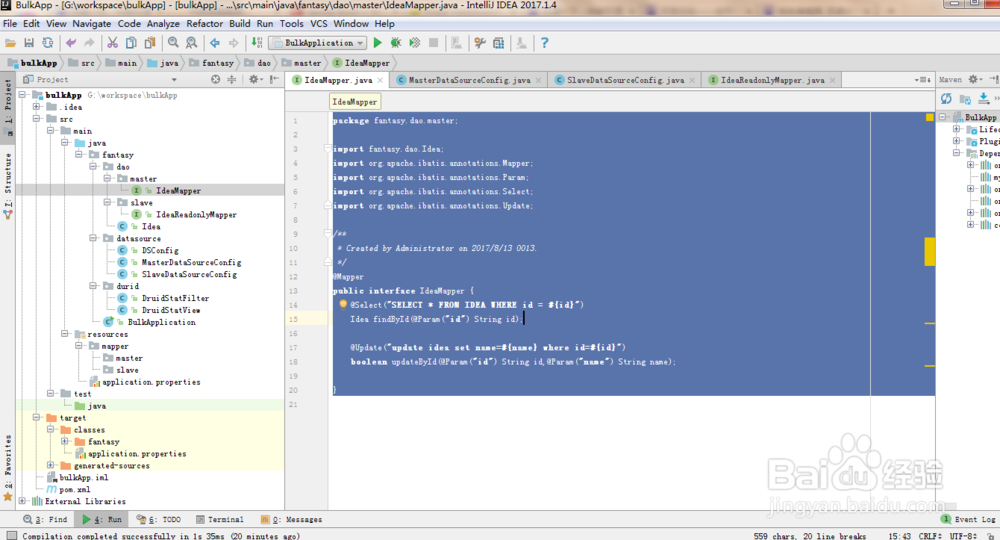Expand the .idea folder node
Image resolution: width=1000 pixels, height=540 pixels.
pyautogui.click(x=36, y=106)
